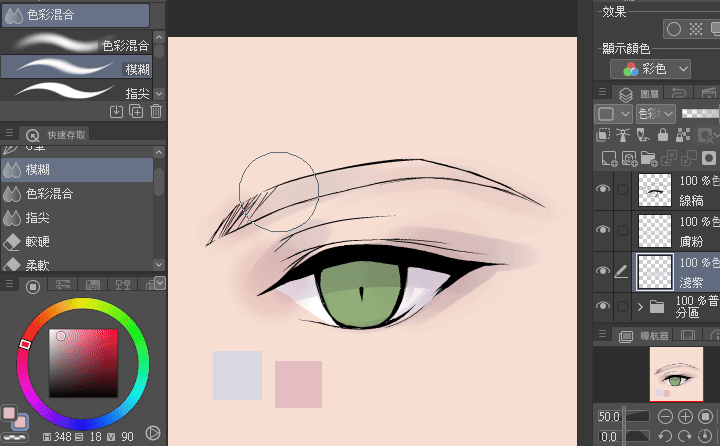720x446 pixels.
Task: Click the new vector layer icon
Action: [629, 158]
